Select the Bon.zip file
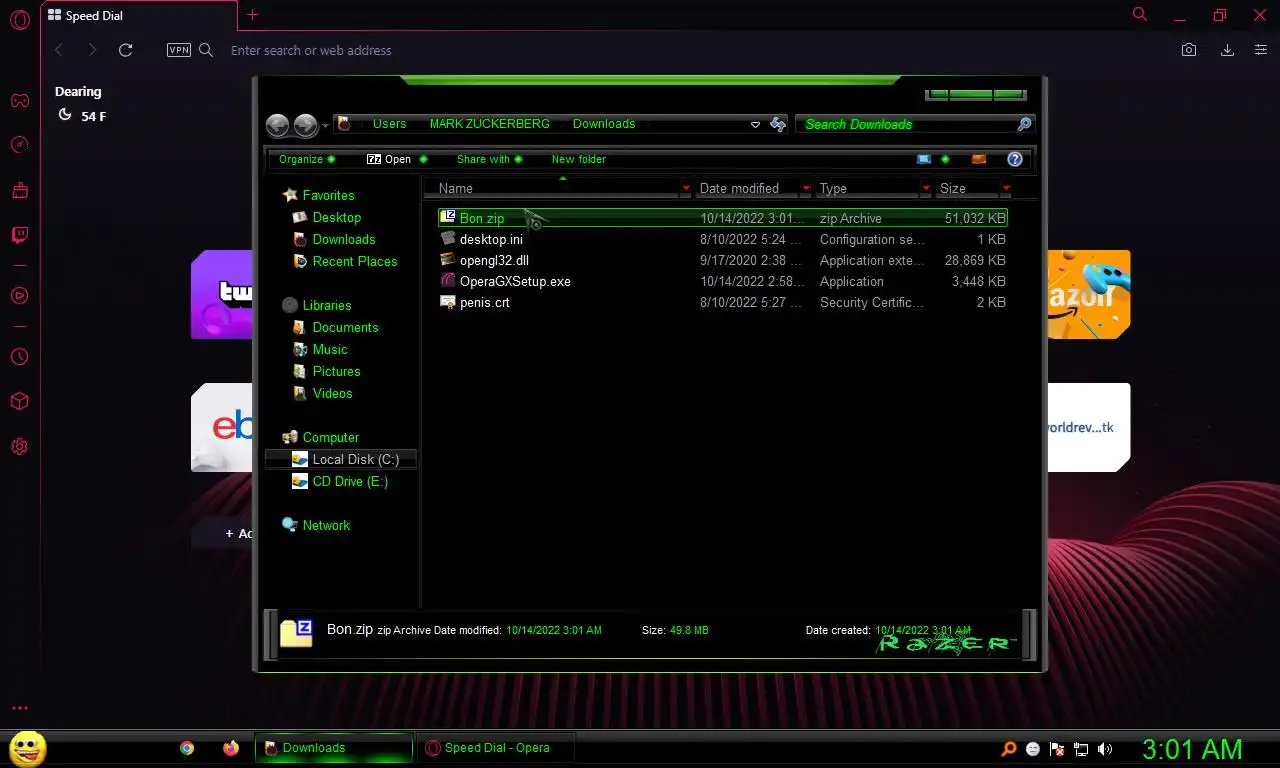 point(722,218)
